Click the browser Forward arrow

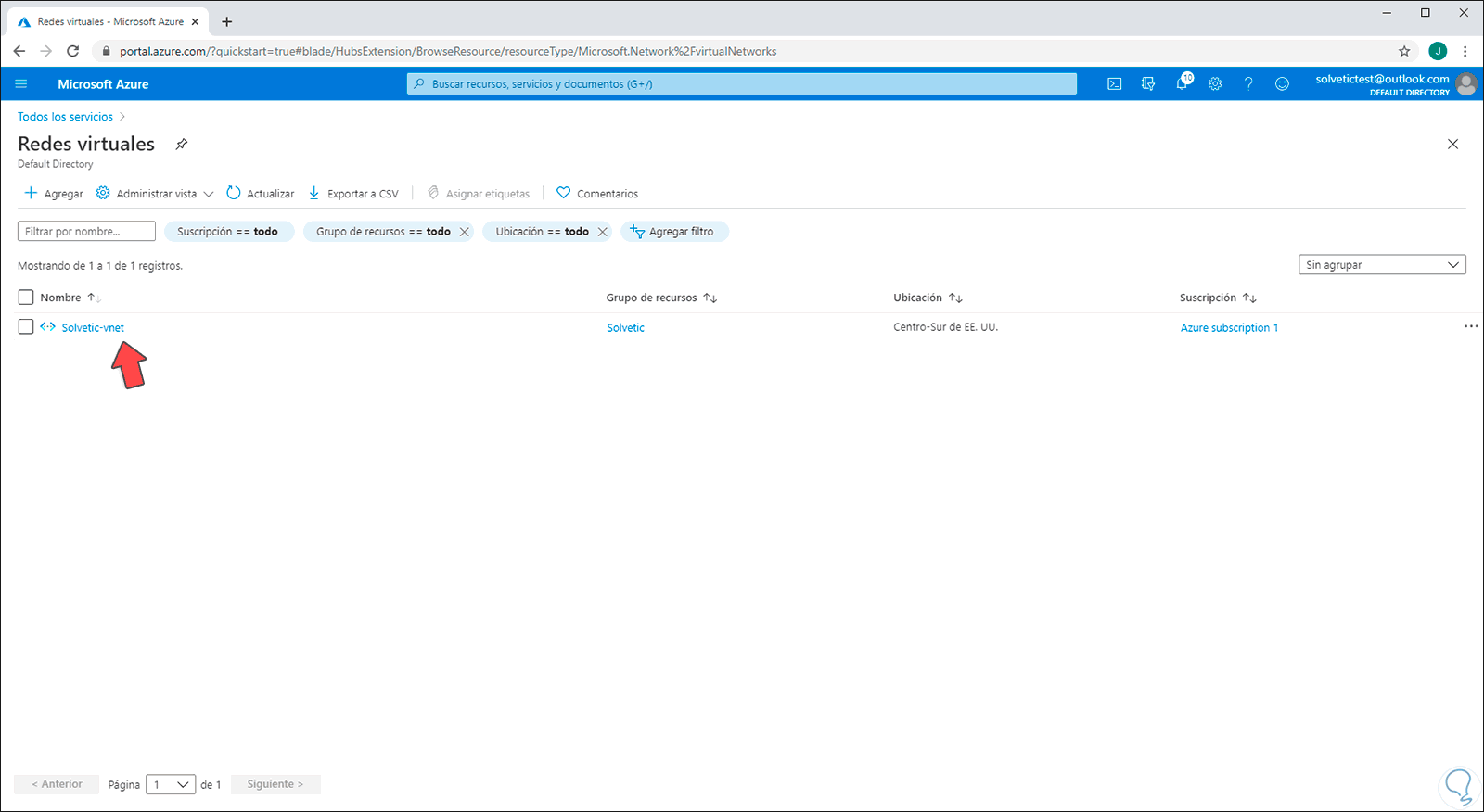point(45,51)
